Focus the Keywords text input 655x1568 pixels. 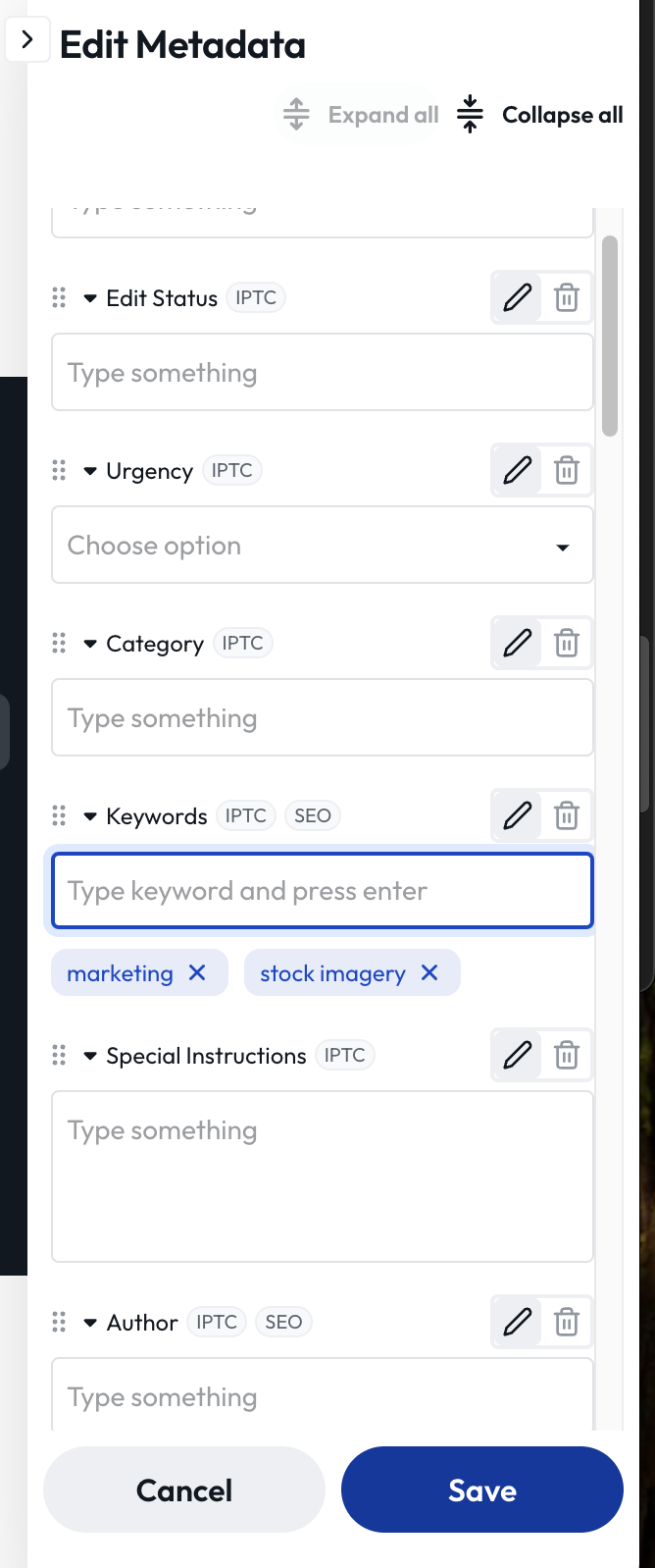coord(323,890)
